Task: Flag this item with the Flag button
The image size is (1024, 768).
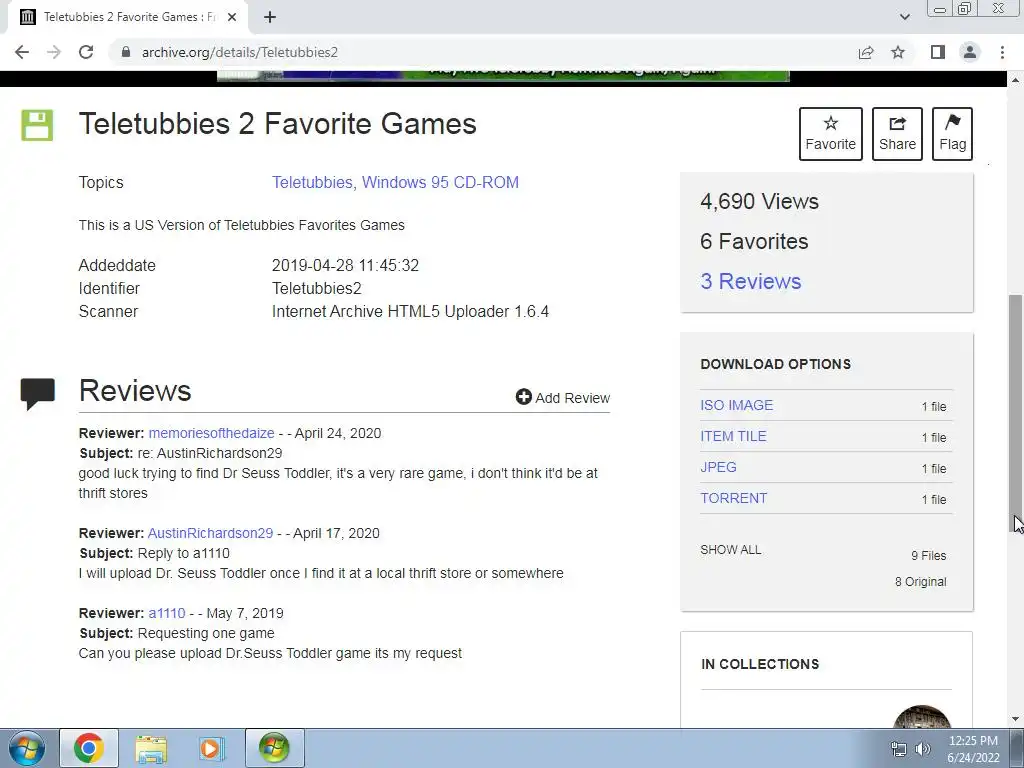Action: coord(952,134)
